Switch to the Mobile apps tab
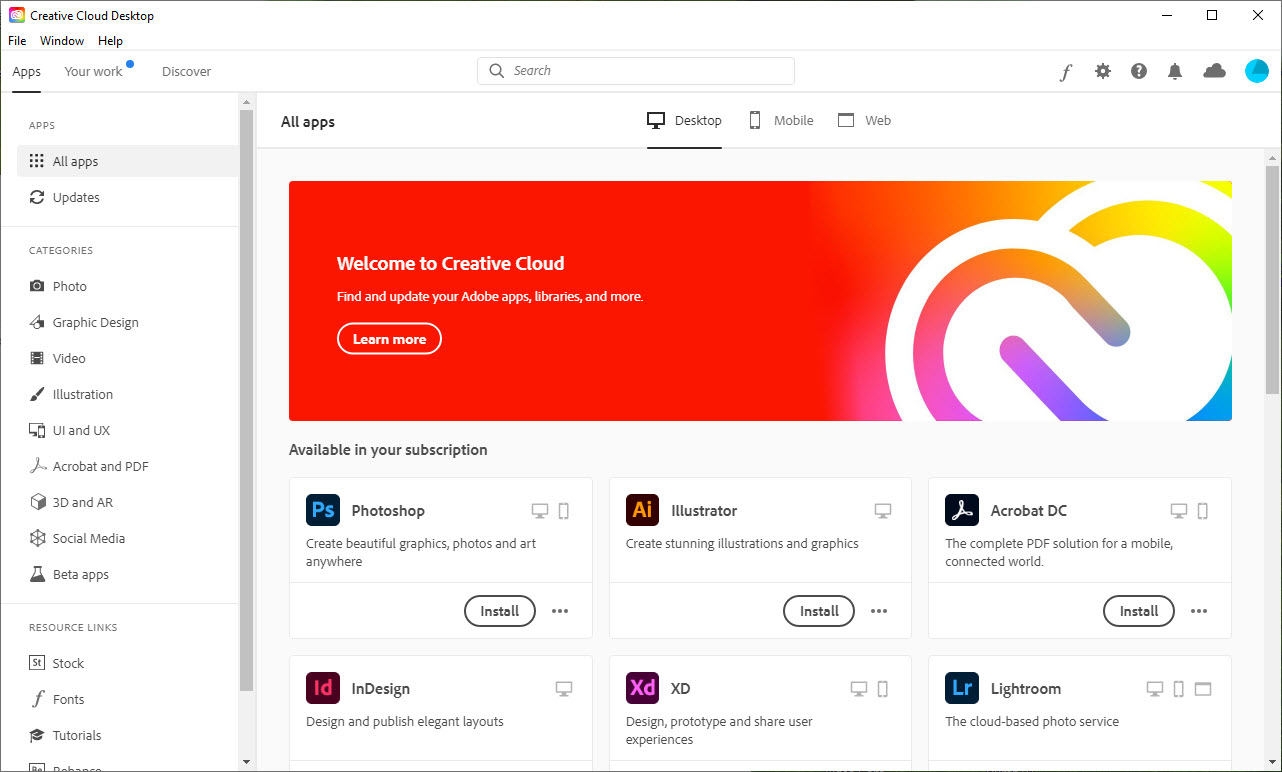 click(x=781, y=120)
